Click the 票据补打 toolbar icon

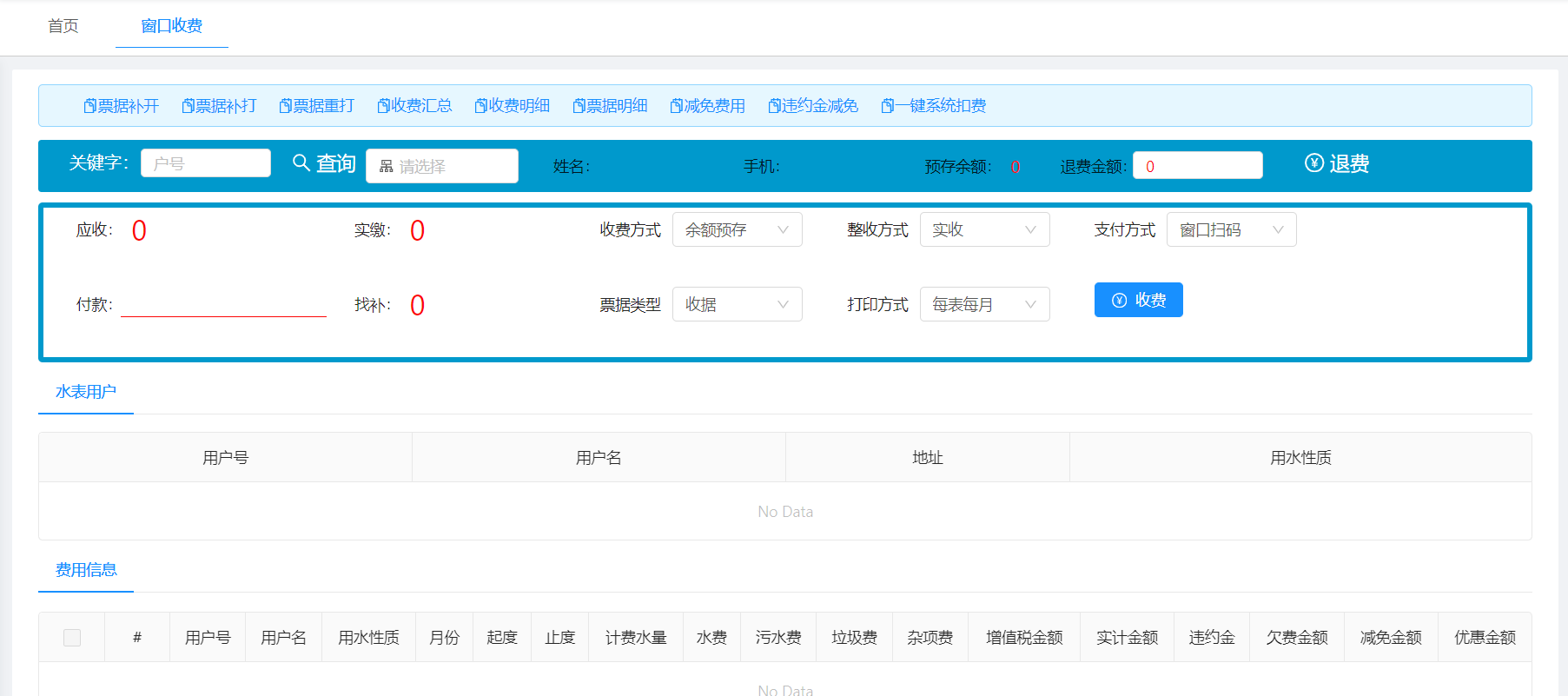click(188, 106)
